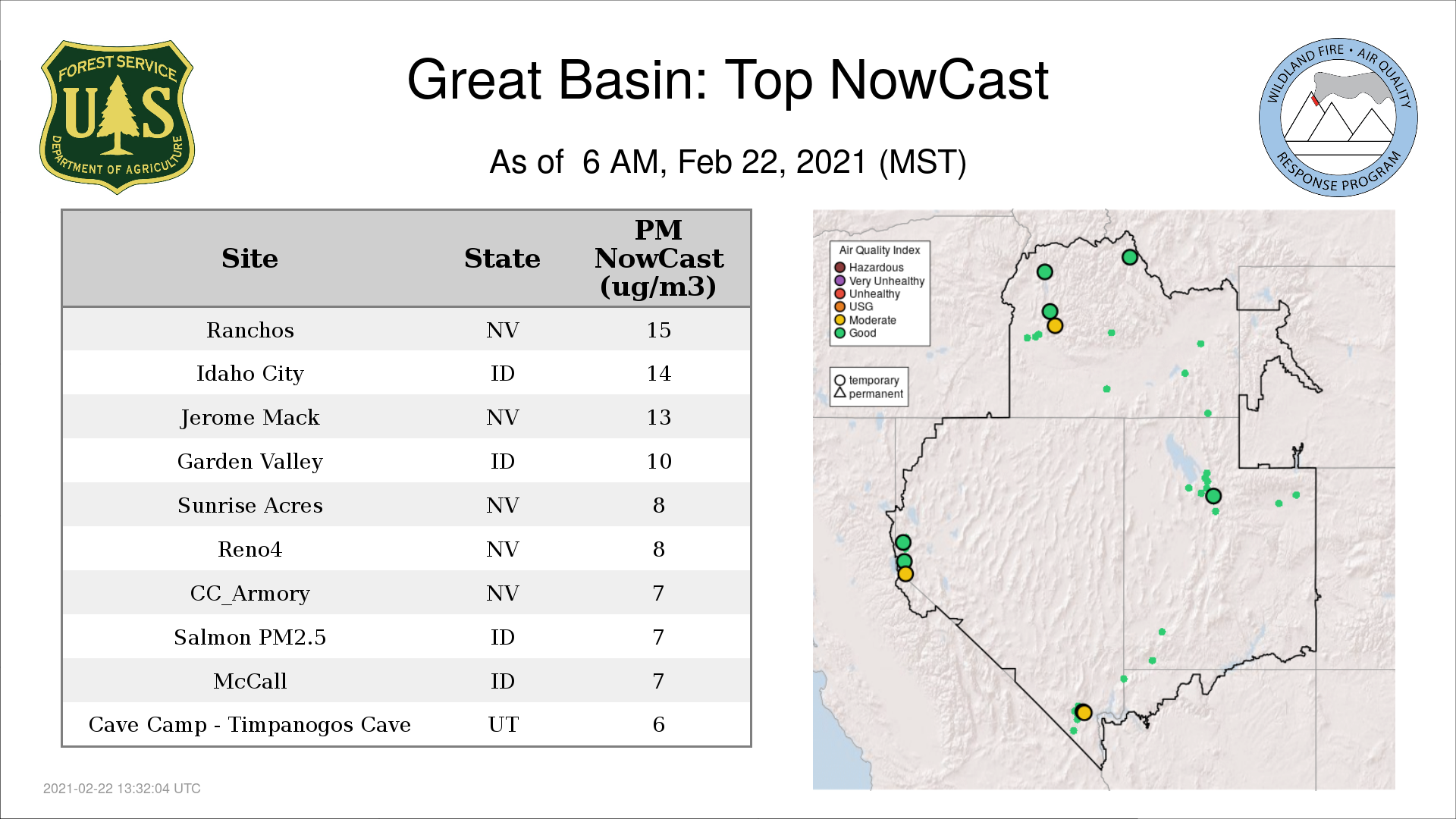Click the USG orange legend circle
Image resolution: width=1456 pixels, height=819 pixels.
839,307
